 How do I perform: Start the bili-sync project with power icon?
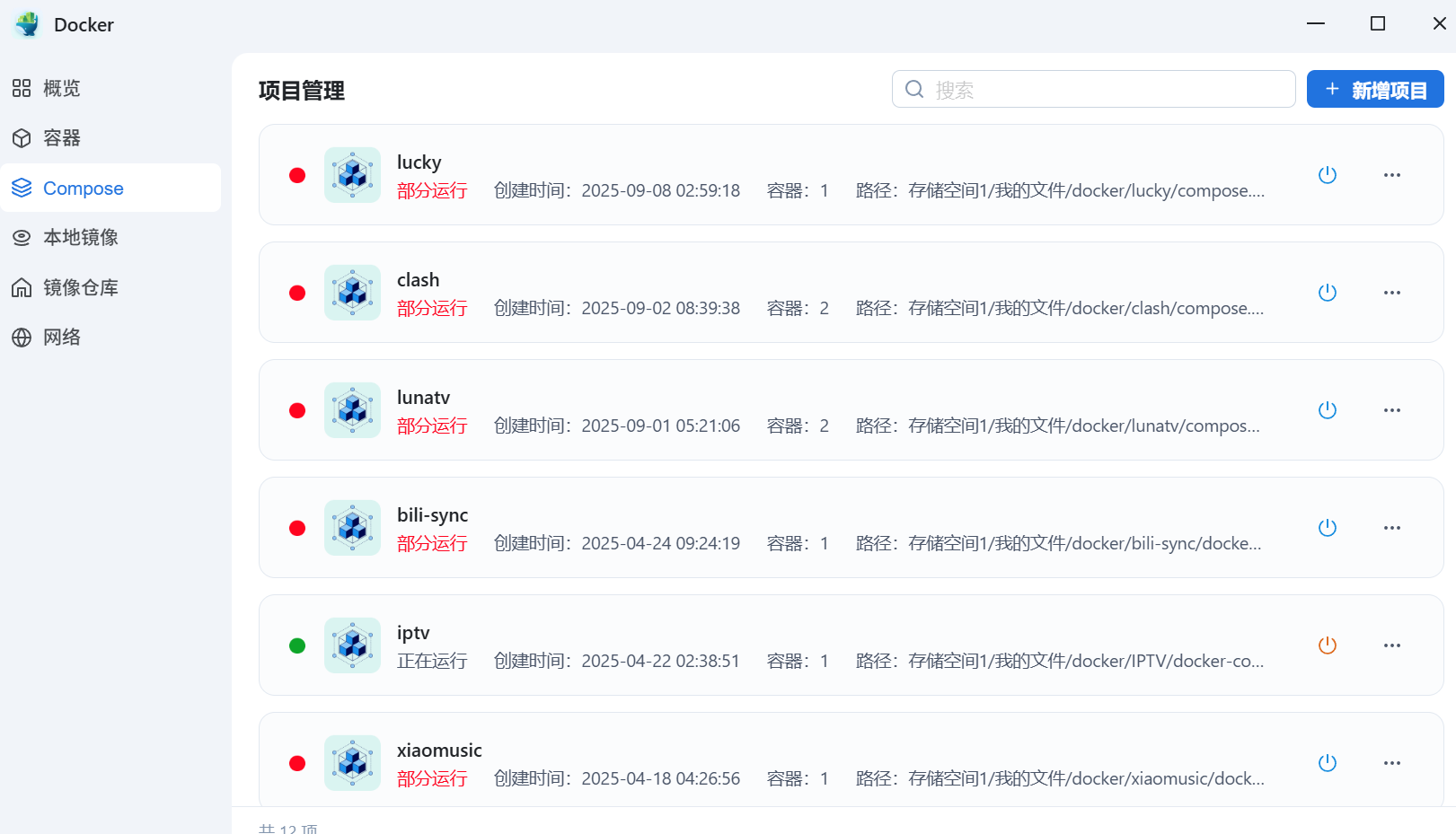(x=1328, y=528)
